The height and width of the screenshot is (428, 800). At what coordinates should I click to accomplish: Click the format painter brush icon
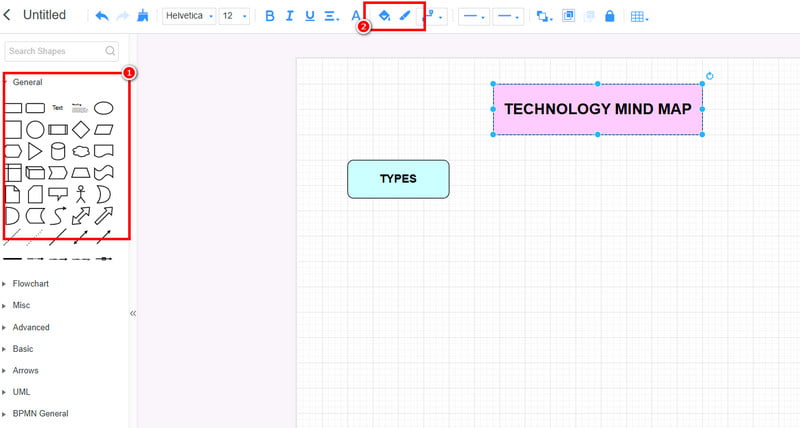(145, 16)
